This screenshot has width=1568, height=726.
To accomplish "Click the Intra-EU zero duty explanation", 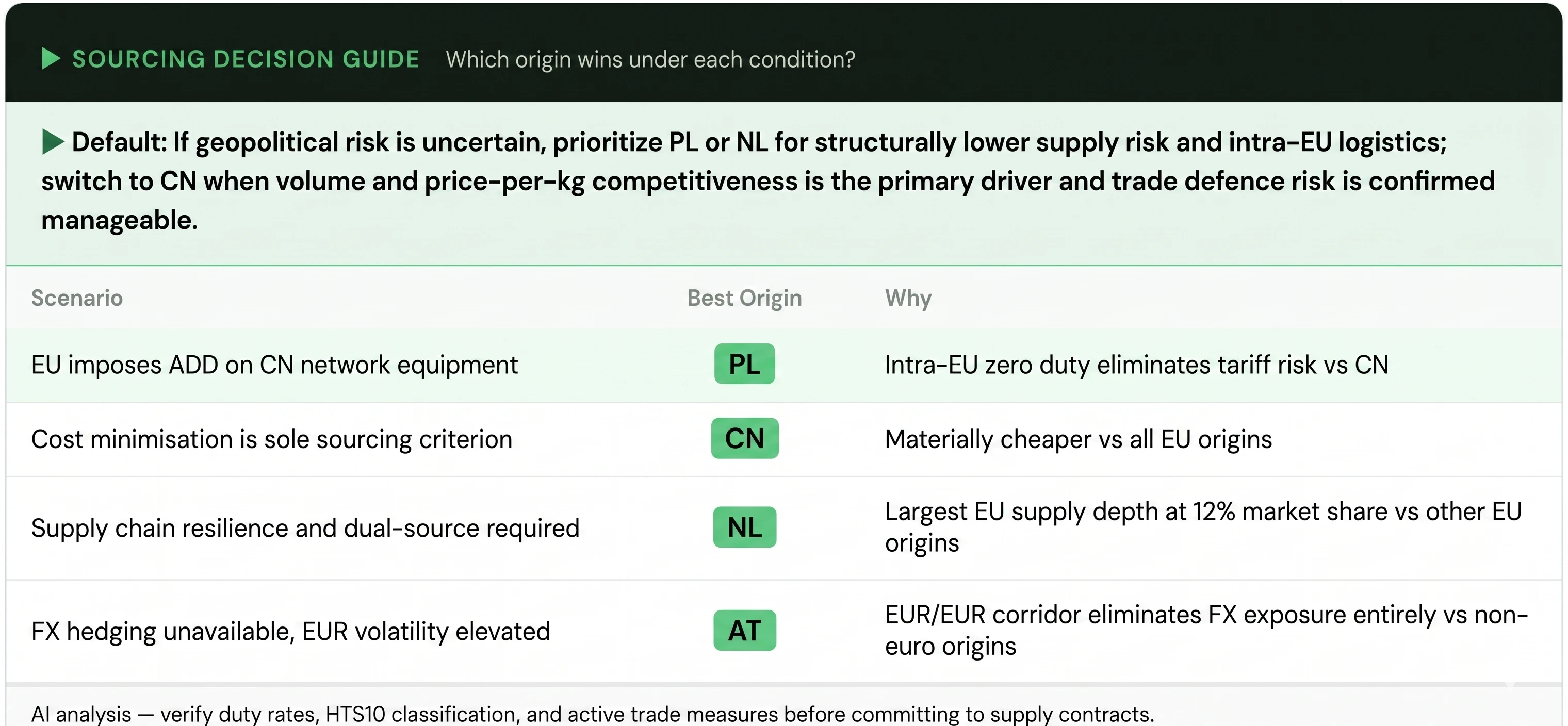I will (1136, 365).
